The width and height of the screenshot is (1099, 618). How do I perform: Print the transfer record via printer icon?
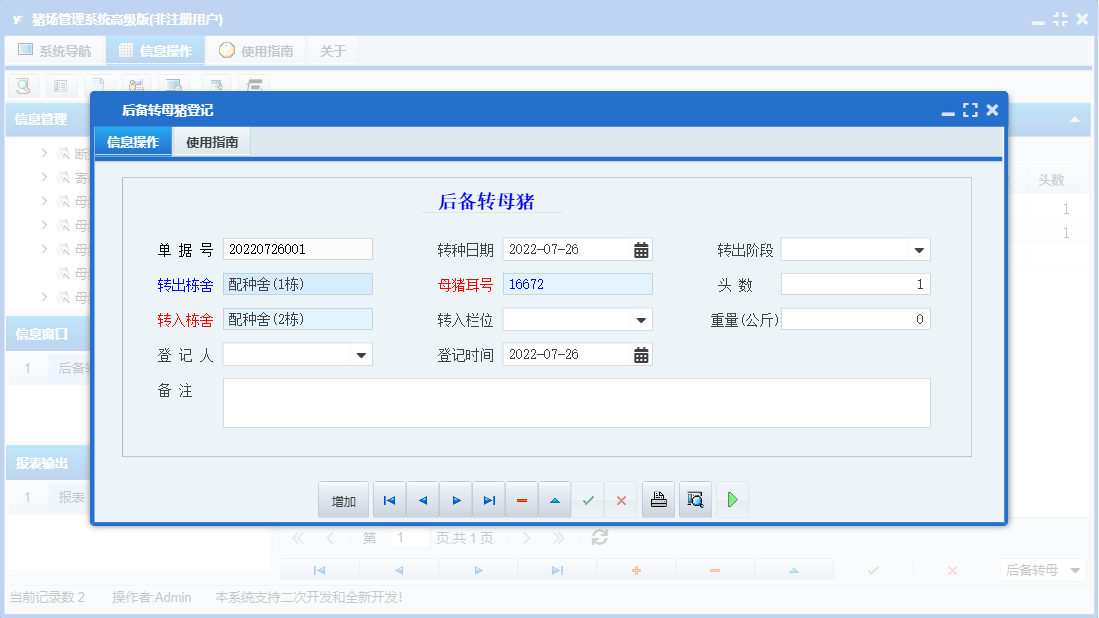[x=658, y=499]
